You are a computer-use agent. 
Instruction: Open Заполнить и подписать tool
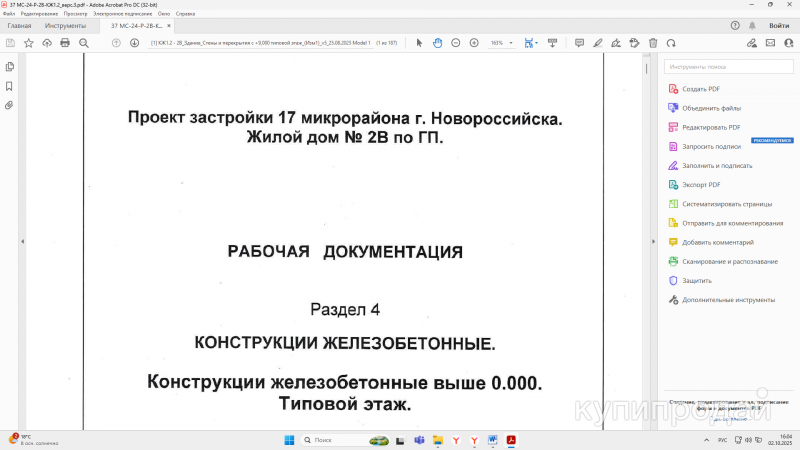pyautogui.click(x=710, y=166)
